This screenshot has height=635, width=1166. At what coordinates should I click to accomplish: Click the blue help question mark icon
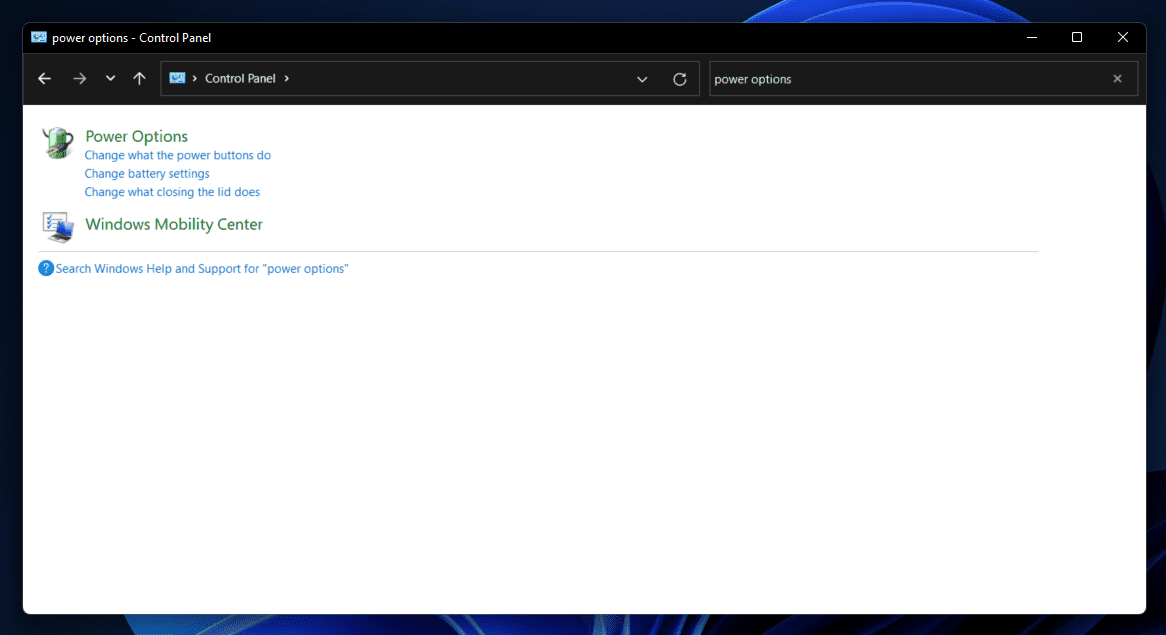click(x=46, y=268)
